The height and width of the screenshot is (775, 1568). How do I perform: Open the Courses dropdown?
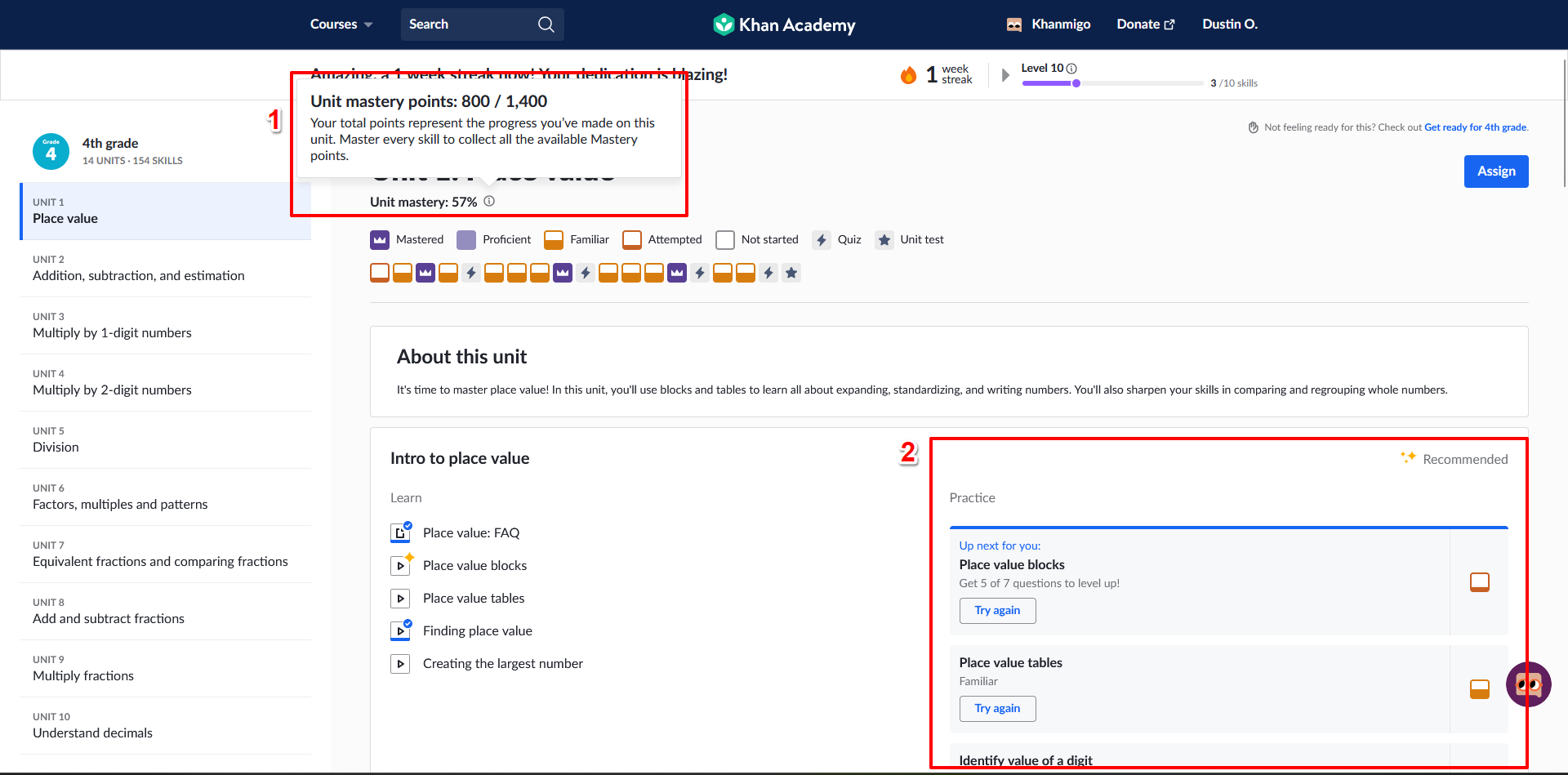[x=340, y=24]
